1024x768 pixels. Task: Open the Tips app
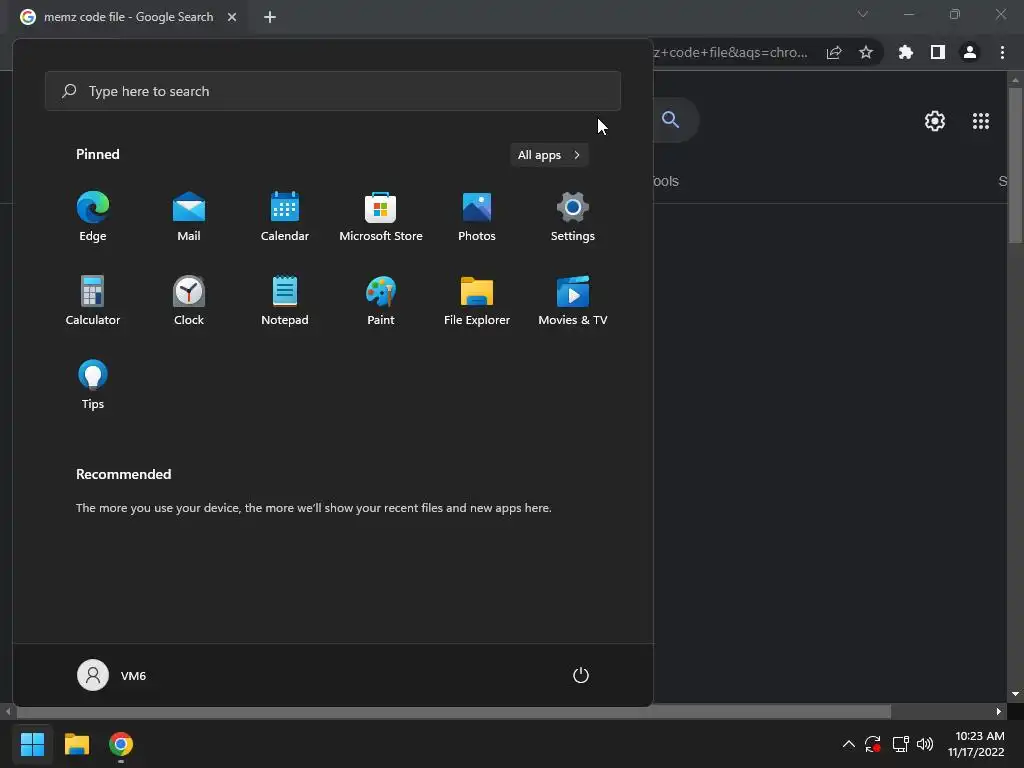click(x=93, y=385)
